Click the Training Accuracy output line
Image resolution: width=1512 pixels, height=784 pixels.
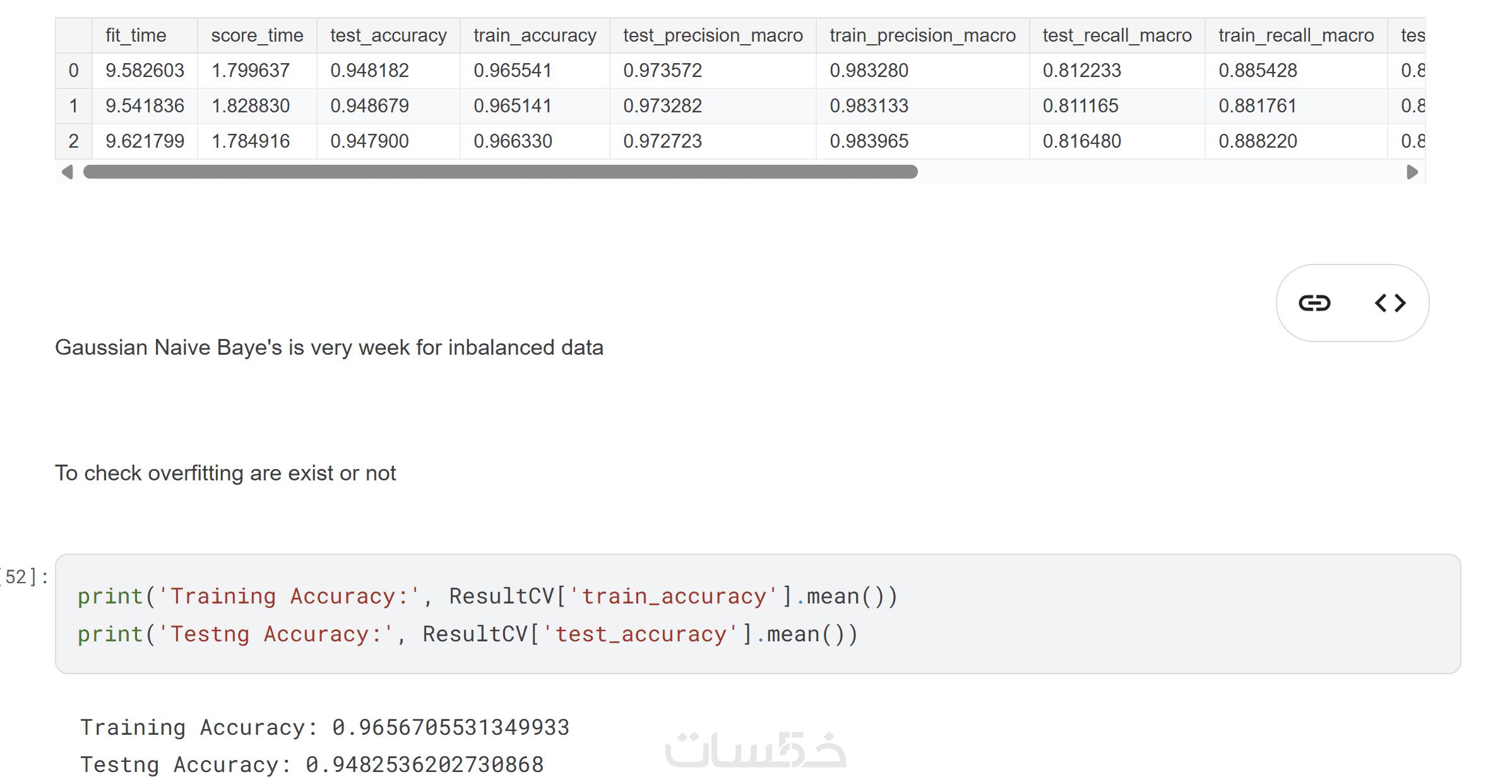pyautogui.click(x=324, y=727)
